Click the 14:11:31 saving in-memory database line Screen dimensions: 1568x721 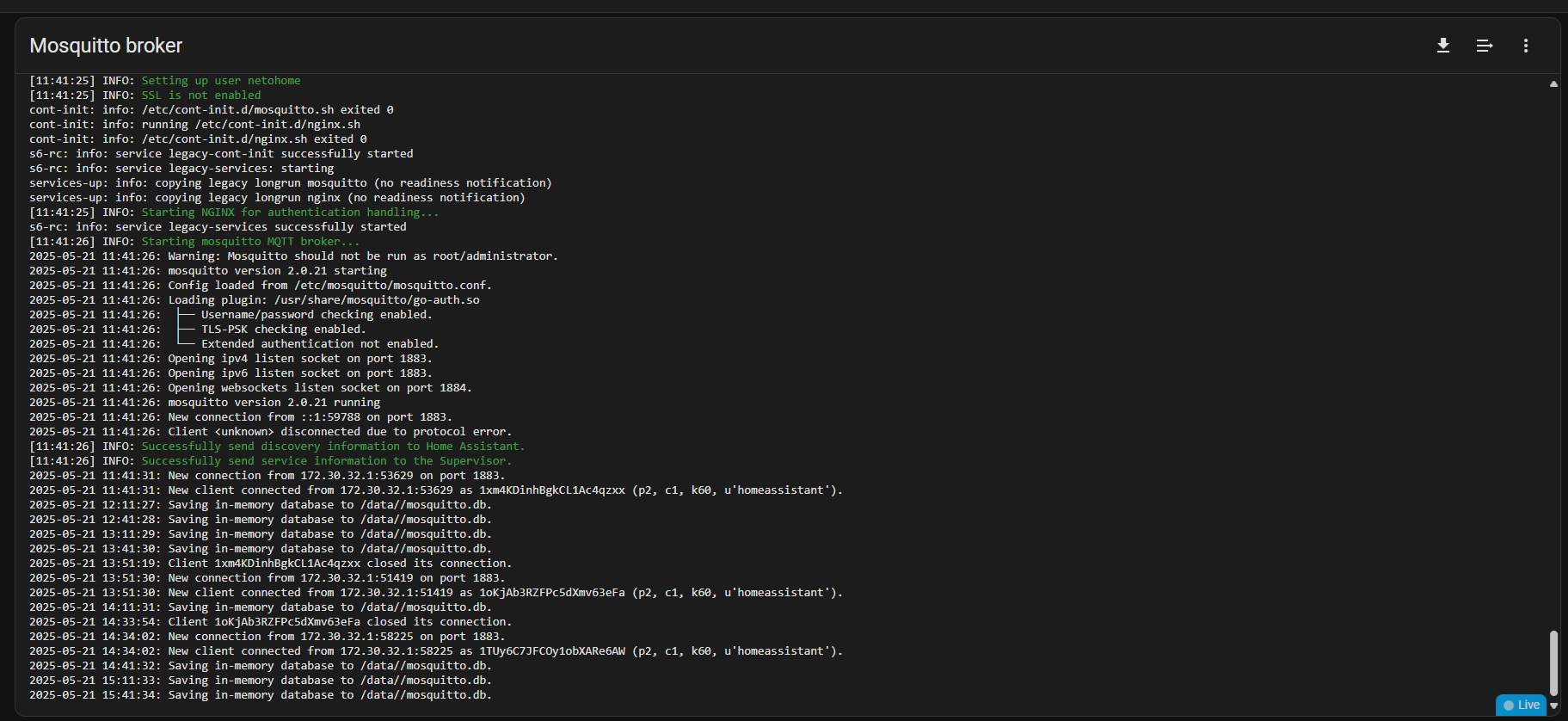pos(261,607)
